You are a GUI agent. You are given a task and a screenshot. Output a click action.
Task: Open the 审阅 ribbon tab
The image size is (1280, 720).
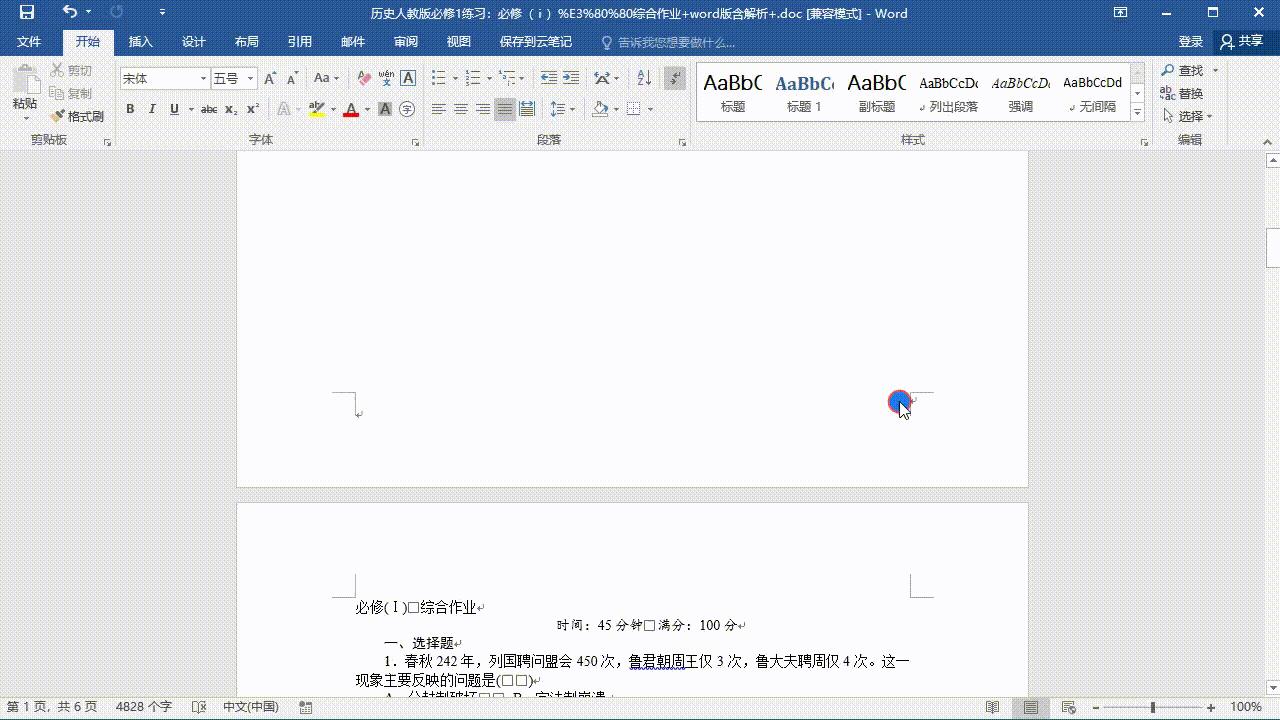click(x=405, y=41)
